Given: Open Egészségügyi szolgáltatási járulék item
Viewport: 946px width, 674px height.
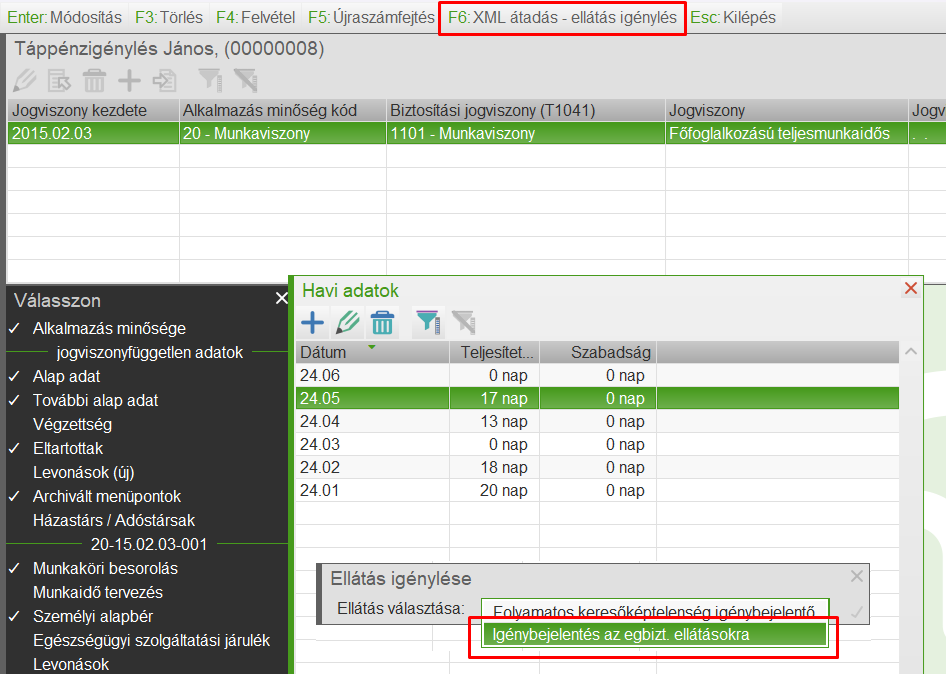Looking at the screenshot, I should tap(151, 640).
